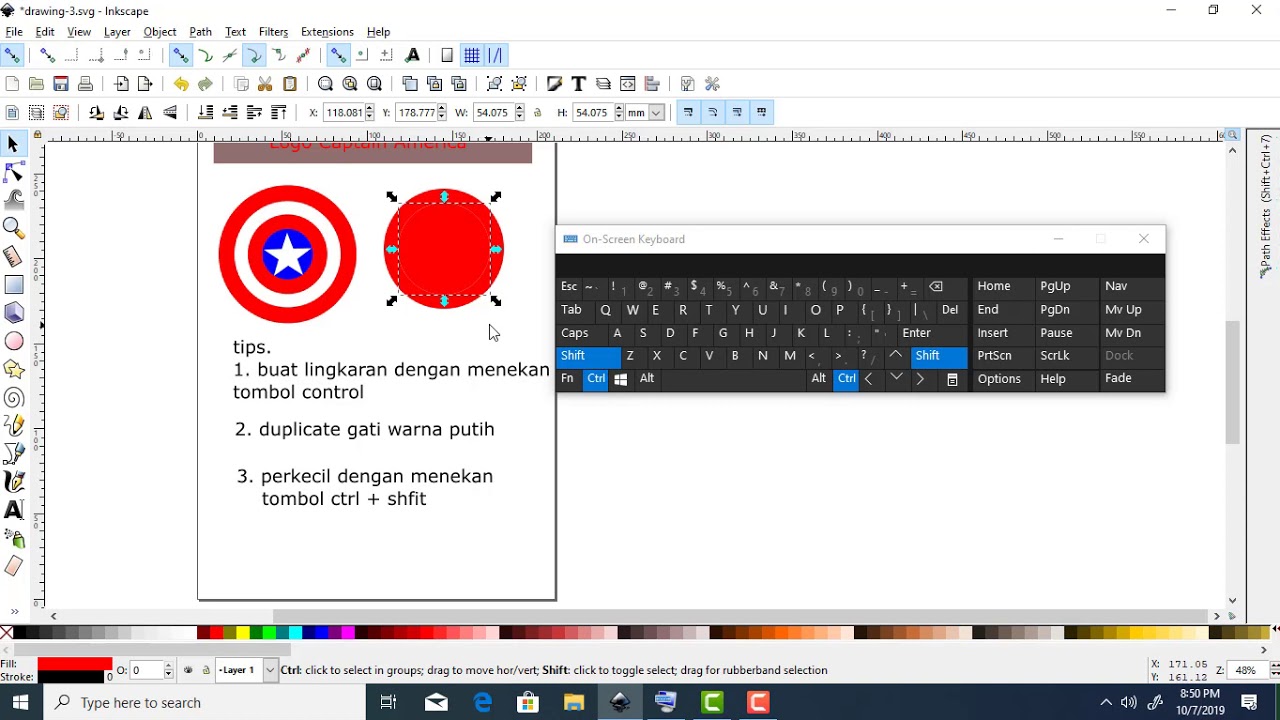The image size is (1280, 720).
Task: Open the Extensions menu
Action: click(x=327, y=32)
